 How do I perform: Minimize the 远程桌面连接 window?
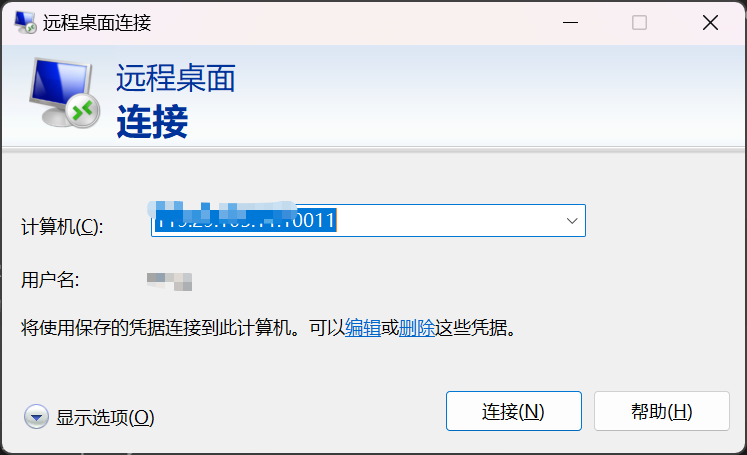tap(570, 22)
